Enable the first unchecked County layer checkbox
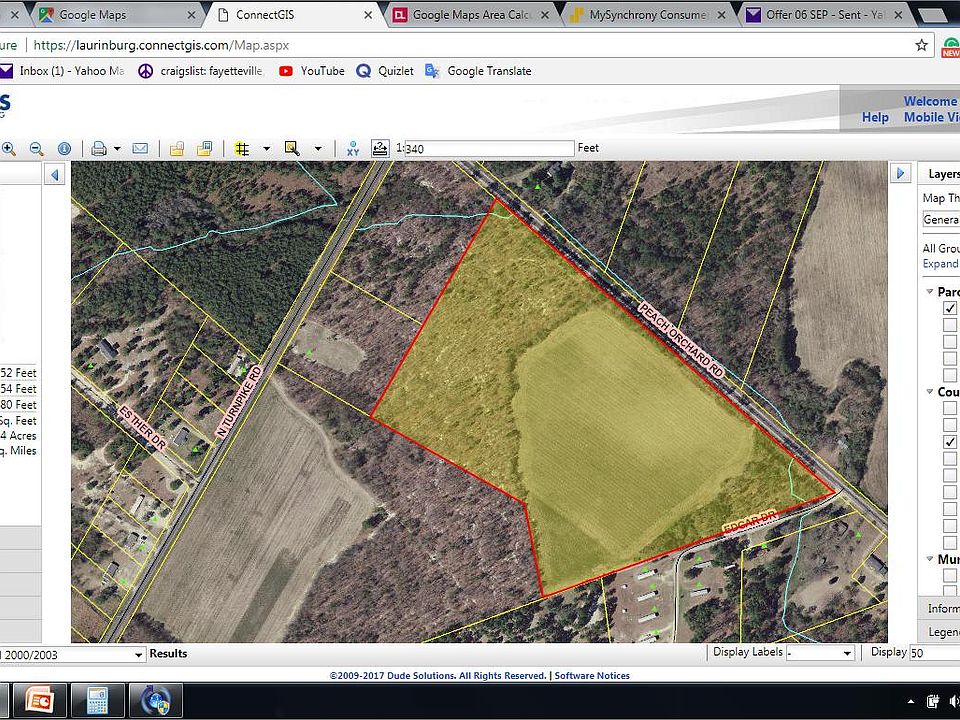Screen dimensions: 960x720 (x=950, y=409)
